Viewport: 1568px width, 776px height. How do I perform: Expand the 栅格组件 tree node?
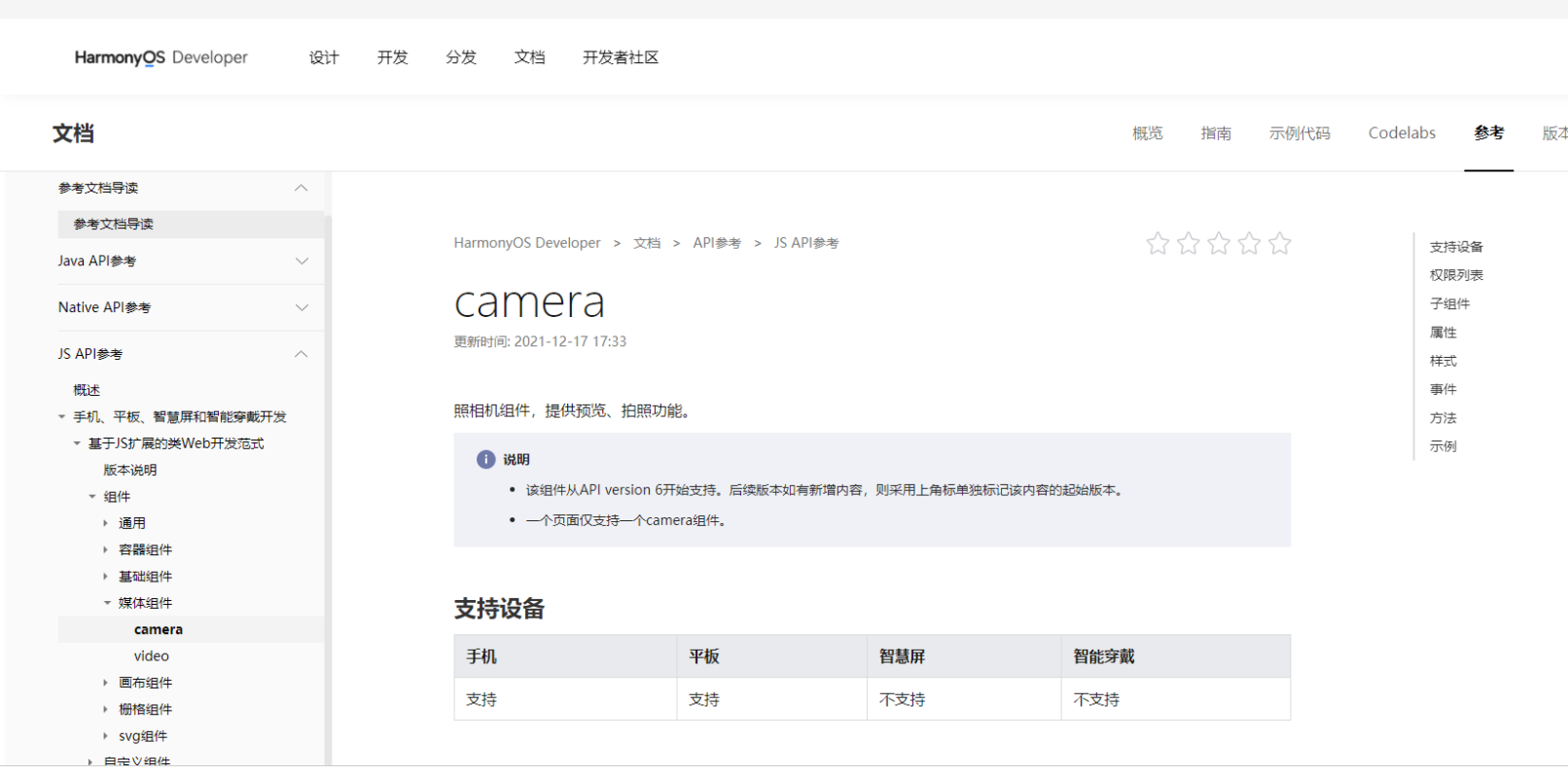coord(106,710)
